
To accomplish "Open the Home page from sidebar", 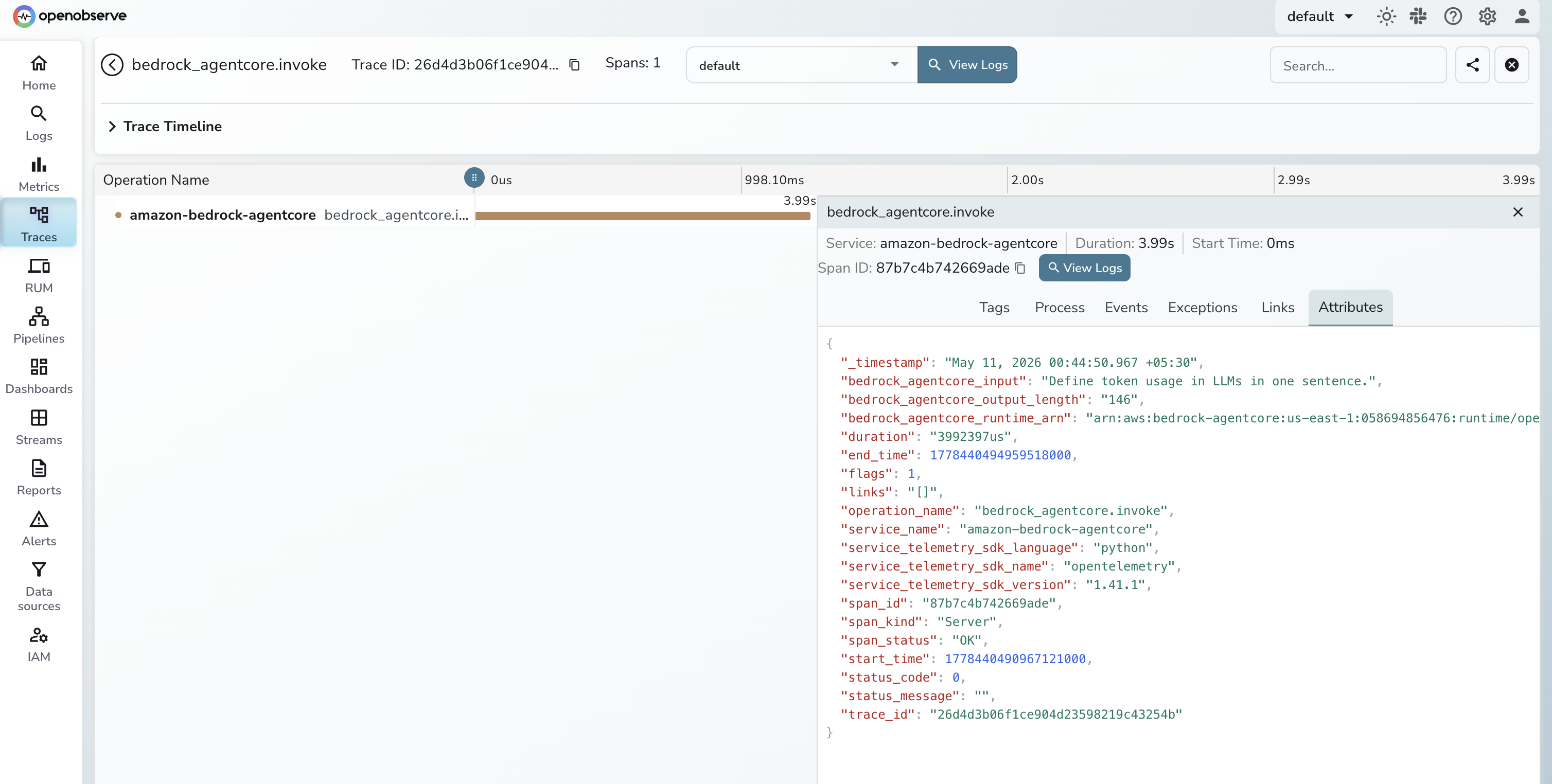I will (39, 73).
